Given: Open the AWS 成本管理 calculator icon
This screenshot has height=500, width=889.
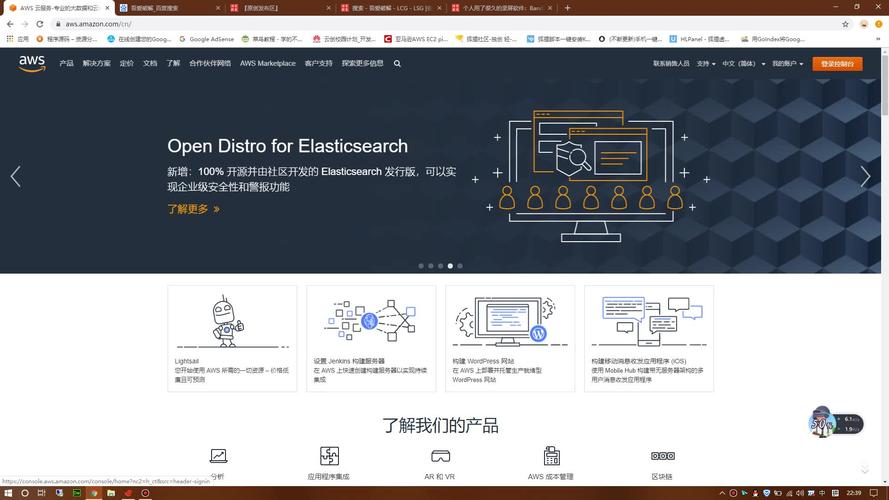Looking at the screenshot, I should tap(551, 456).
